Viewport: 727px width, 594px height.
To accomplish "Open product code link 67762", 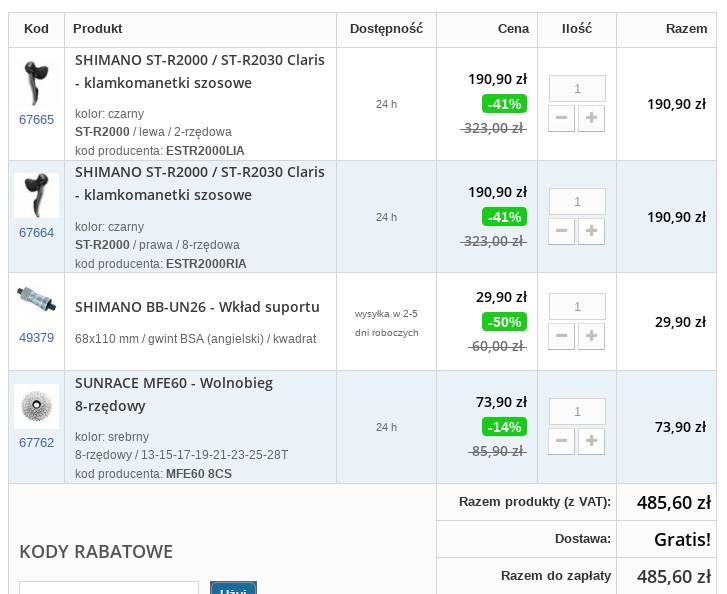I will (36, 443).
